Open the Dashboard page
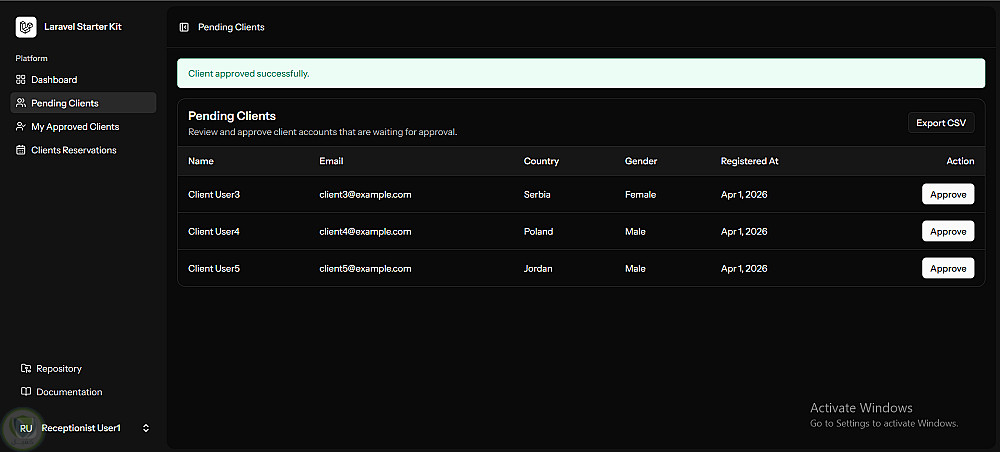The image size is (1000, 452). click(x=84, y=80)
